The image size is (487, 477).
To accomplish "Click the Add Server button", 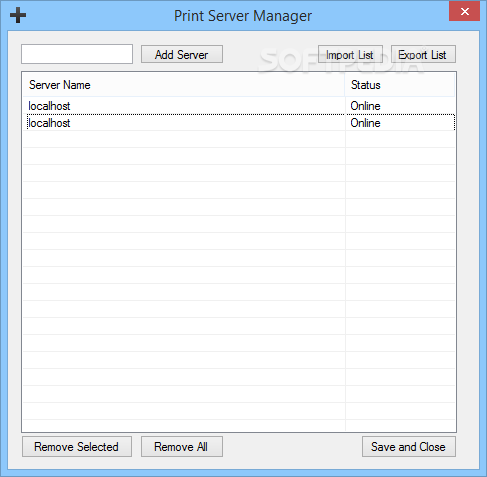I will pos(182,54).
